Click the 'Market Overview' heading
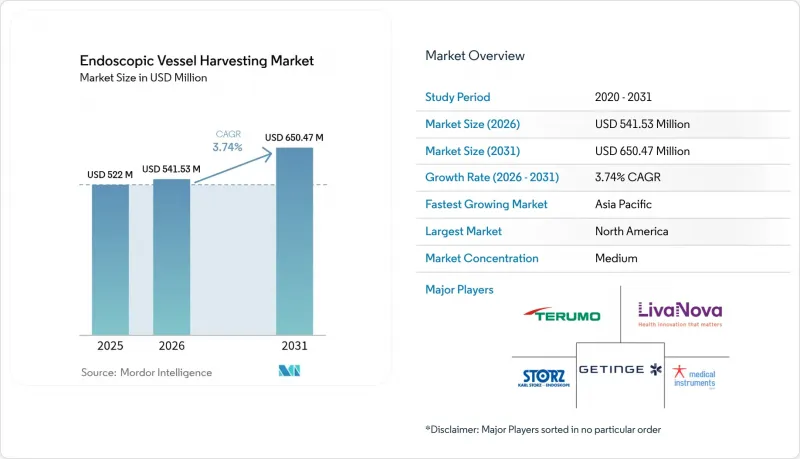 pyautogui.click(x=475, y=56)
